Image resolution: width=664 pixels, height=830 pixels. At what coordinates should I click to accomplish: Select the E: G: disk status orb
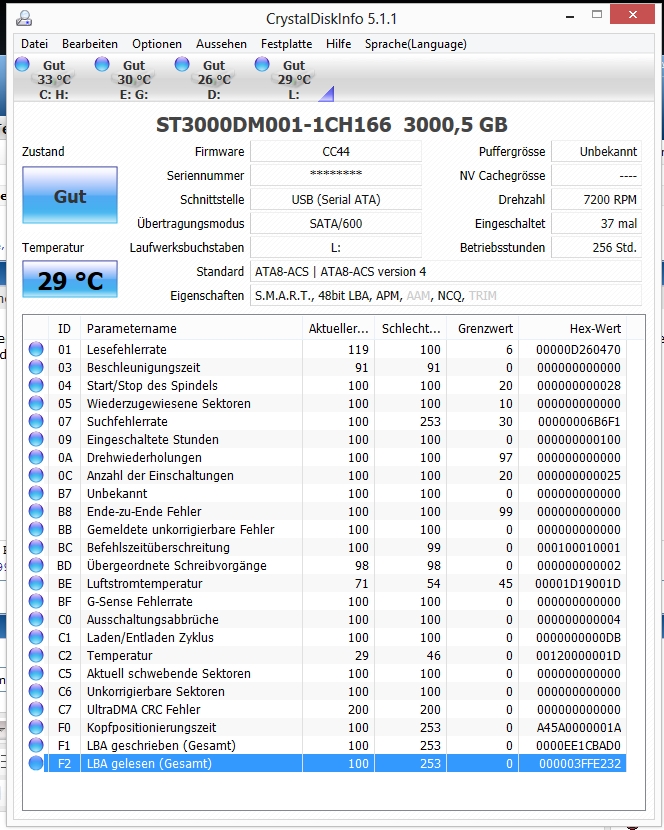pos(102,65)
